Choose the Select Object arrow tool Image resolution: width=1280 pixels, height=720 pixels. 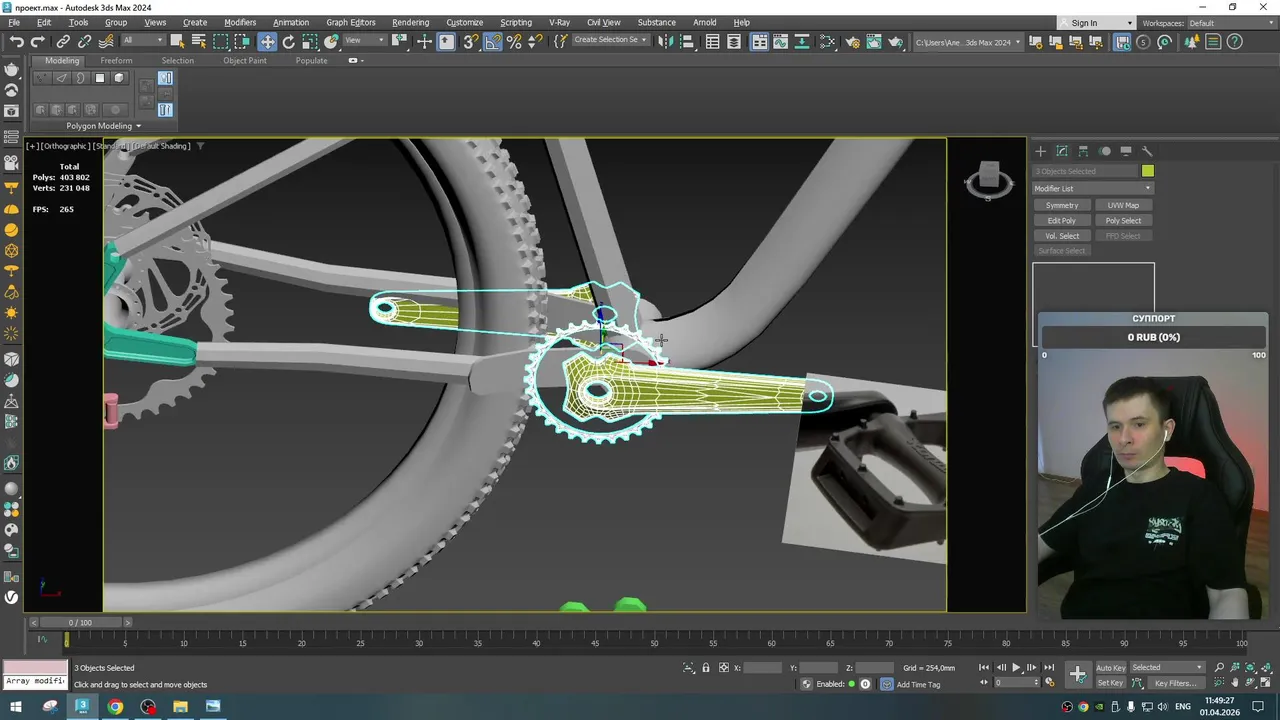click(x=177, y=41)
